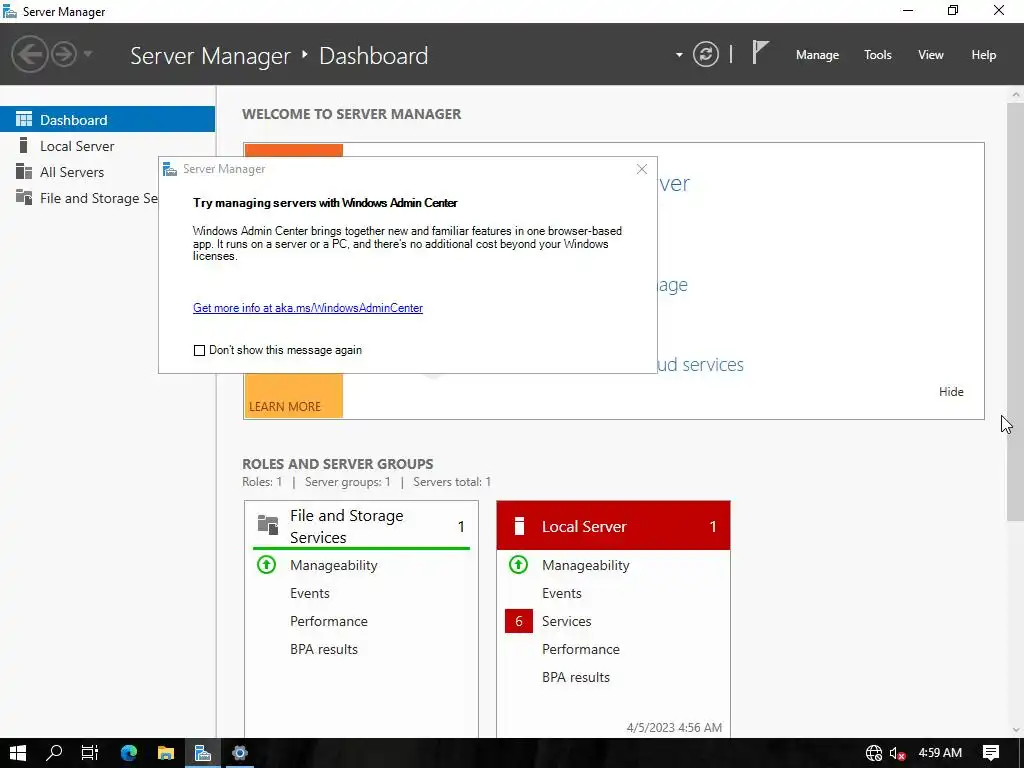Open the aka.ms/WindowsAdminCenter link

pos(308,308)
